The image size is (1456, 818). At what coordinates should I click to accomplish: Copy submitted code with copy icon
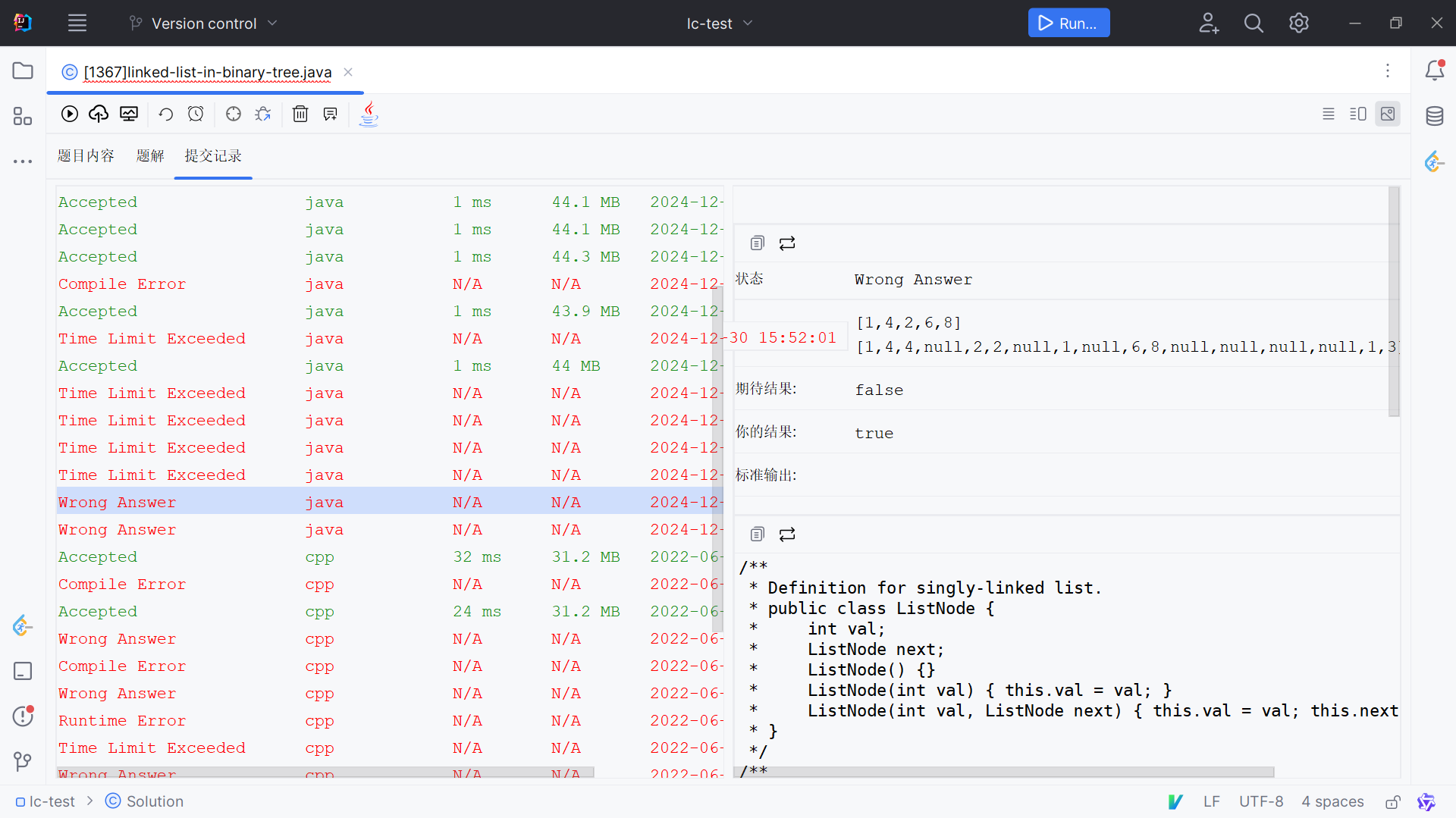(x=757, y=534)
